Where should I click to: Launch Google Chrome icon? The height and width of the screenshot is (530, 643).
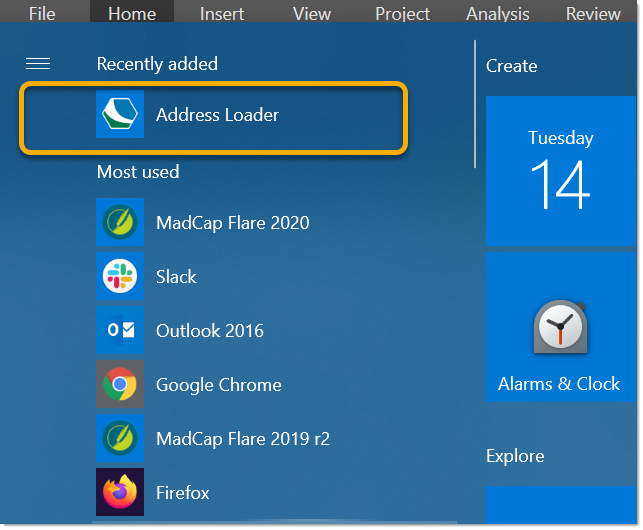[120, 385]
